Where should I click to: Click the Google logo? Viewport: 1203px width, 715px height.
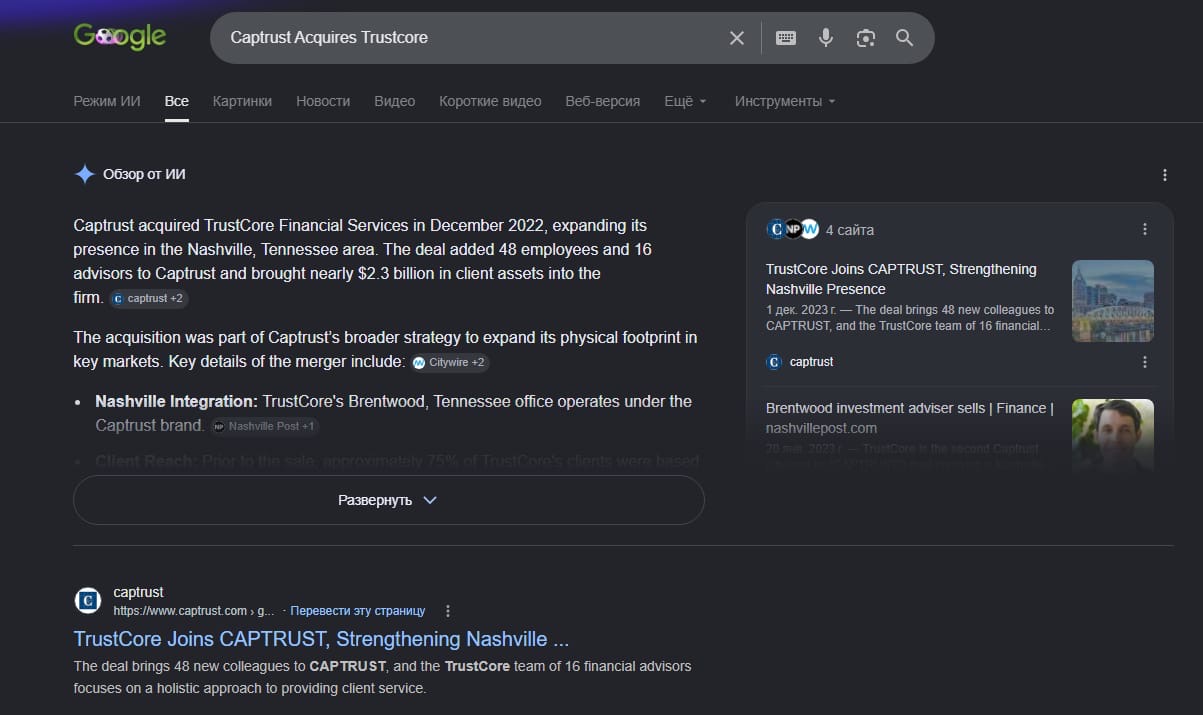click(x=120, y=37)
